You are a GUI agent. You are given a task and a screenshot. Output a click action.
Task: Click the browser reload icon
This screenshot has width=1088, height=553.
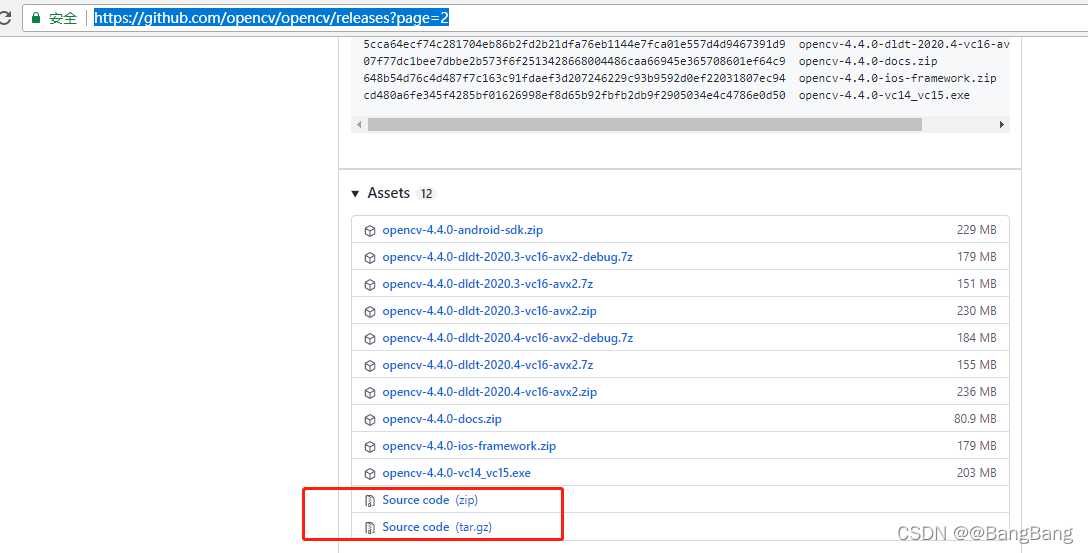pyautogui.click(x=5, y=18)
